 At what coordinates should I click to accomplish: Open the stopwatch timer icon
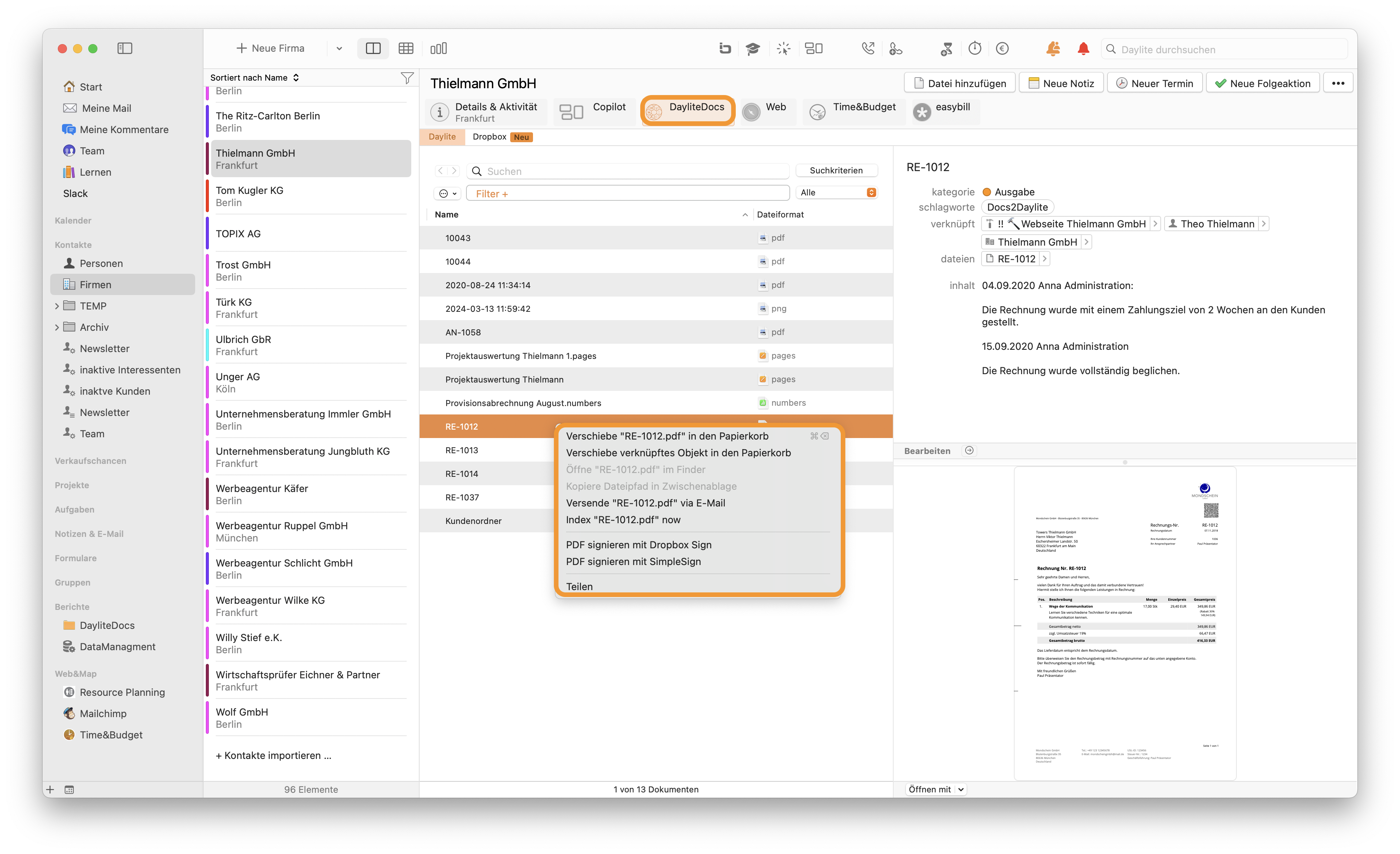tap(975, 49)
